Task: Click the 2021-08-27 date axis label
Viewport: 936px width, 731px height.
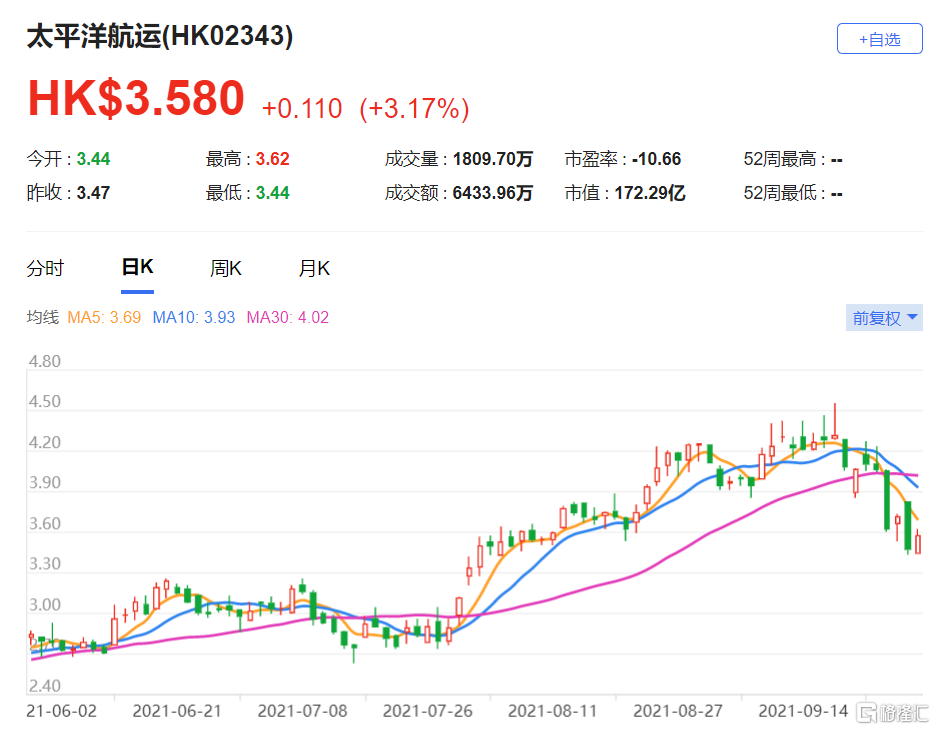Action: pos(678,711)
